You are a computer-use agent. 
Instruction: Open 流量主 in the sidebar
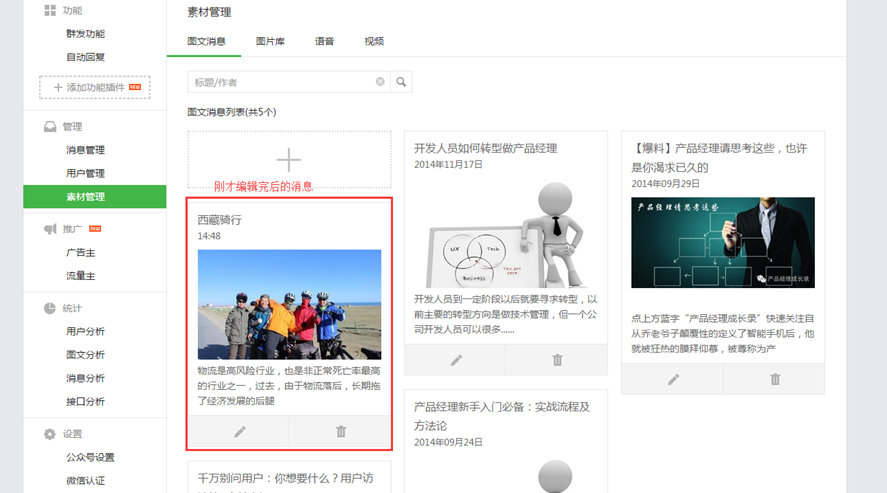[x=80, y=276]
